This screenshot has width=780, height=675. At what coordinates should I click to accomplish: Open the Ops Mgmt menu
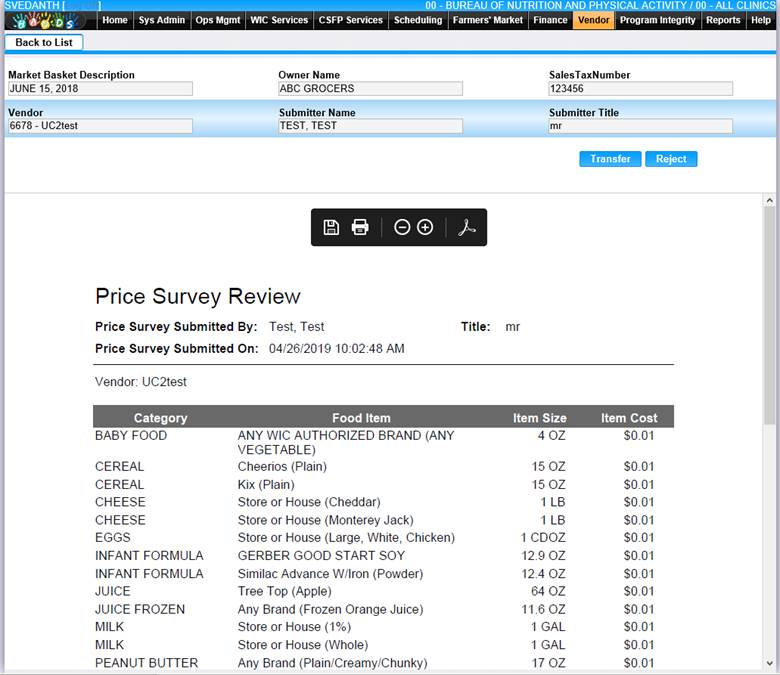[218, 20]
